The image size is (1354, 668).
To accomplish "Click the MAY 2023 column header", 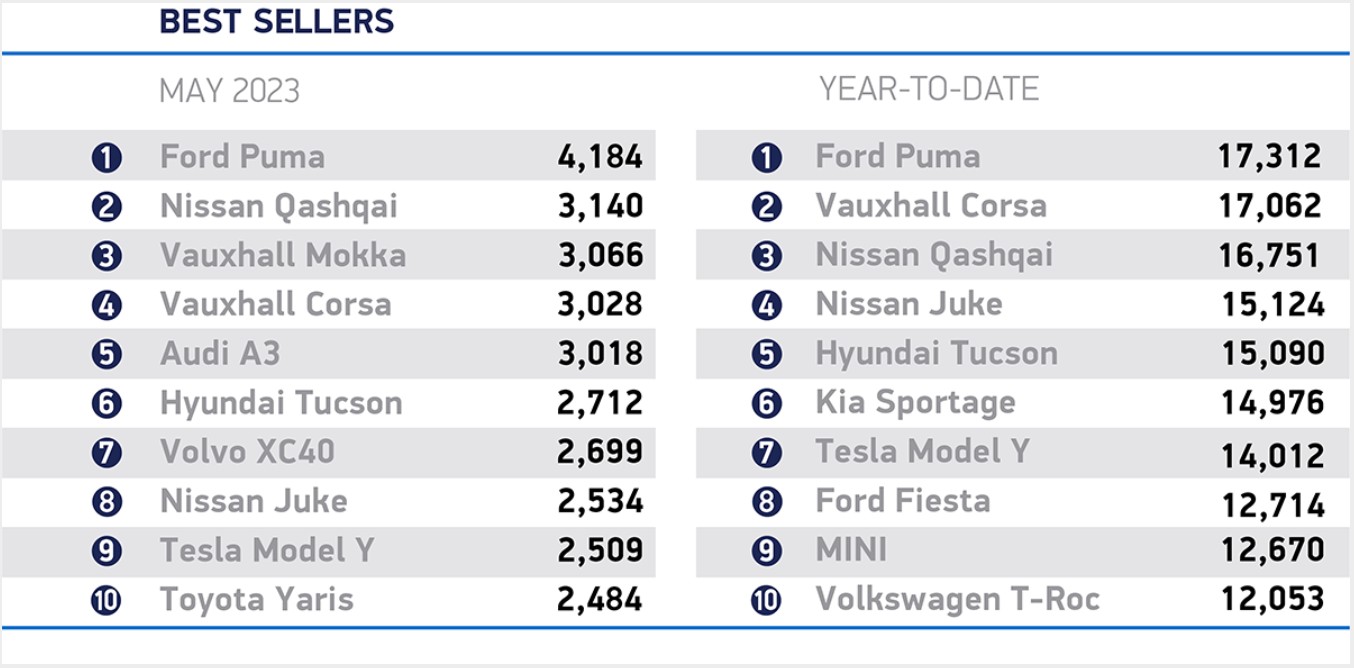I will tap(230, 91).
